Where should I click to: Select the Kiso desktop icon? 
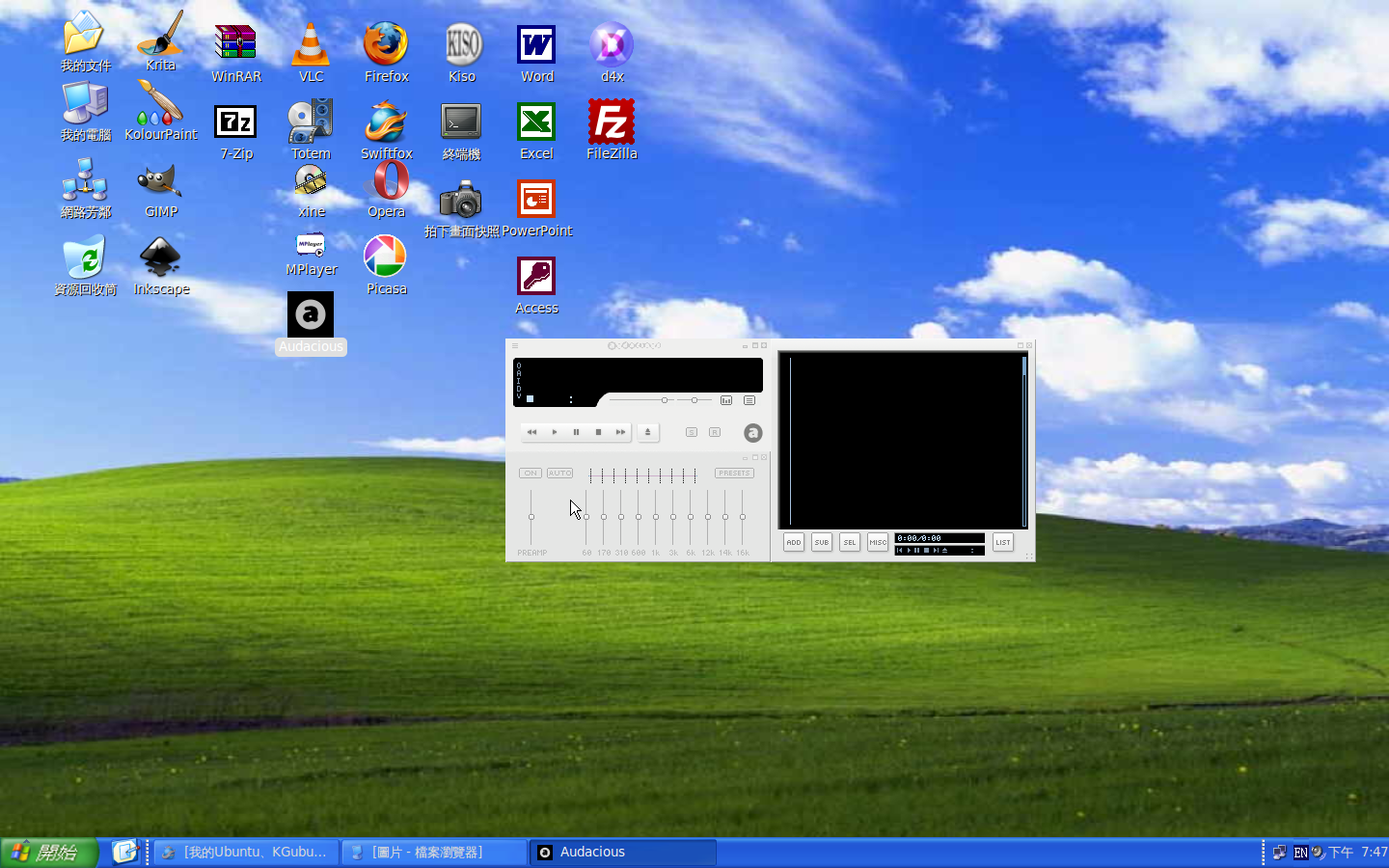462,53
